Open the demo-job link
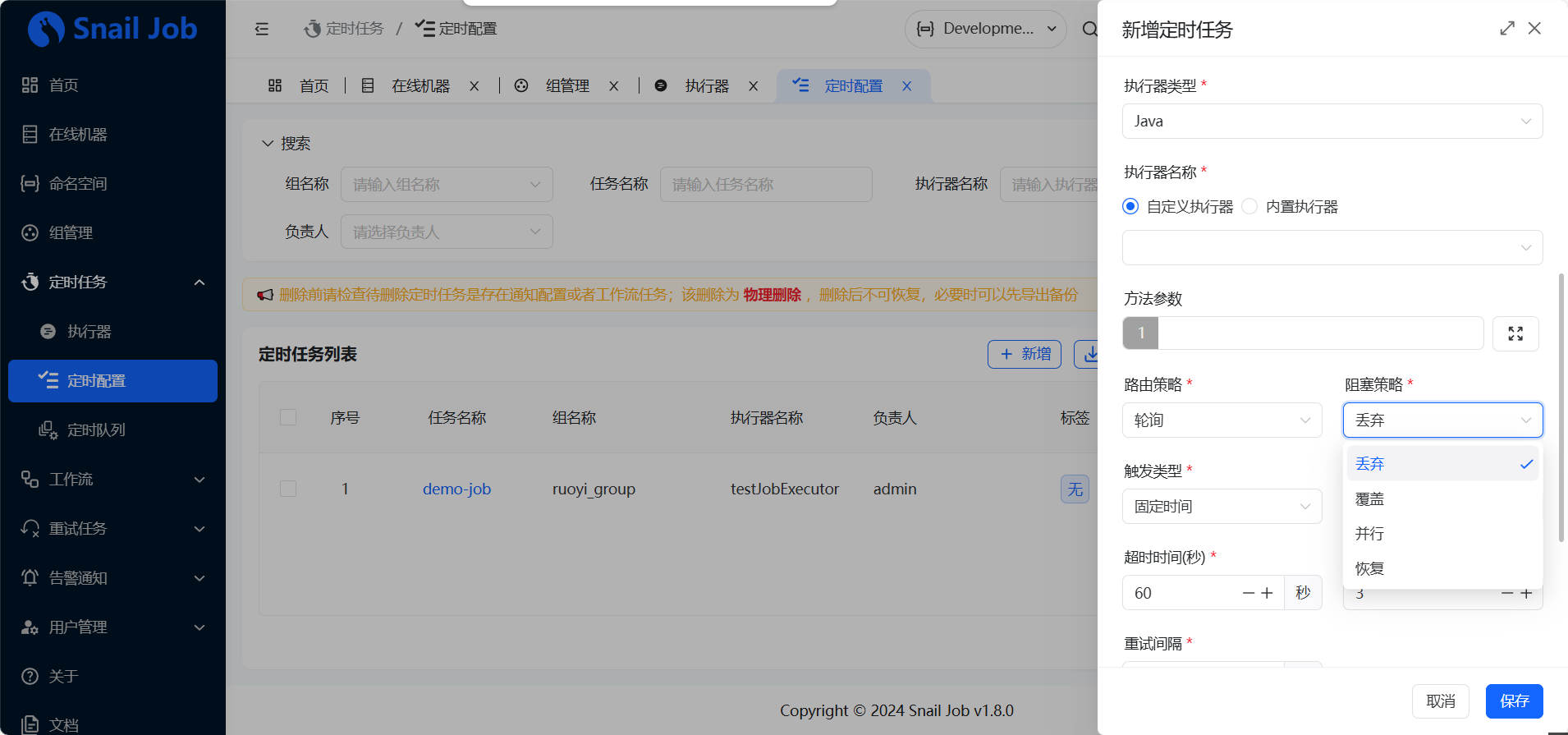1568x735 pixels. point(456,489)
